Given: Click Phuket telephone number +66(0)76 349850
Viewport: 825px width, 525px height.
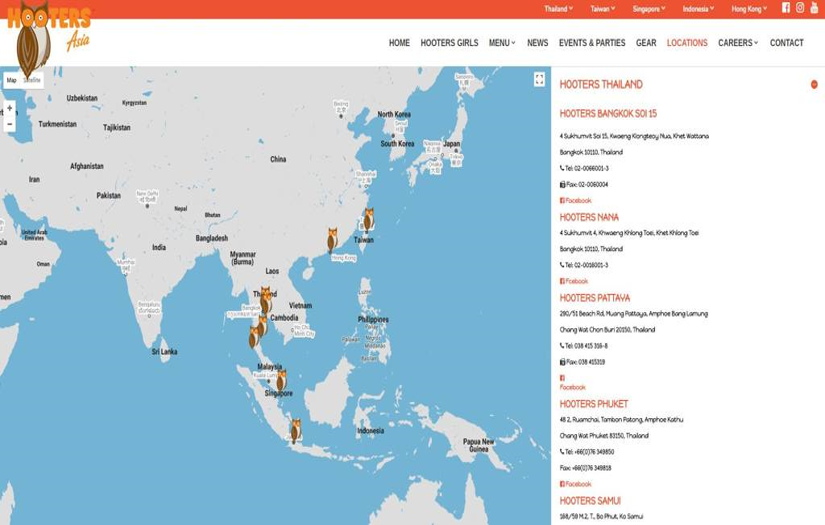Looking at the screenshot, I should point(587,452).
